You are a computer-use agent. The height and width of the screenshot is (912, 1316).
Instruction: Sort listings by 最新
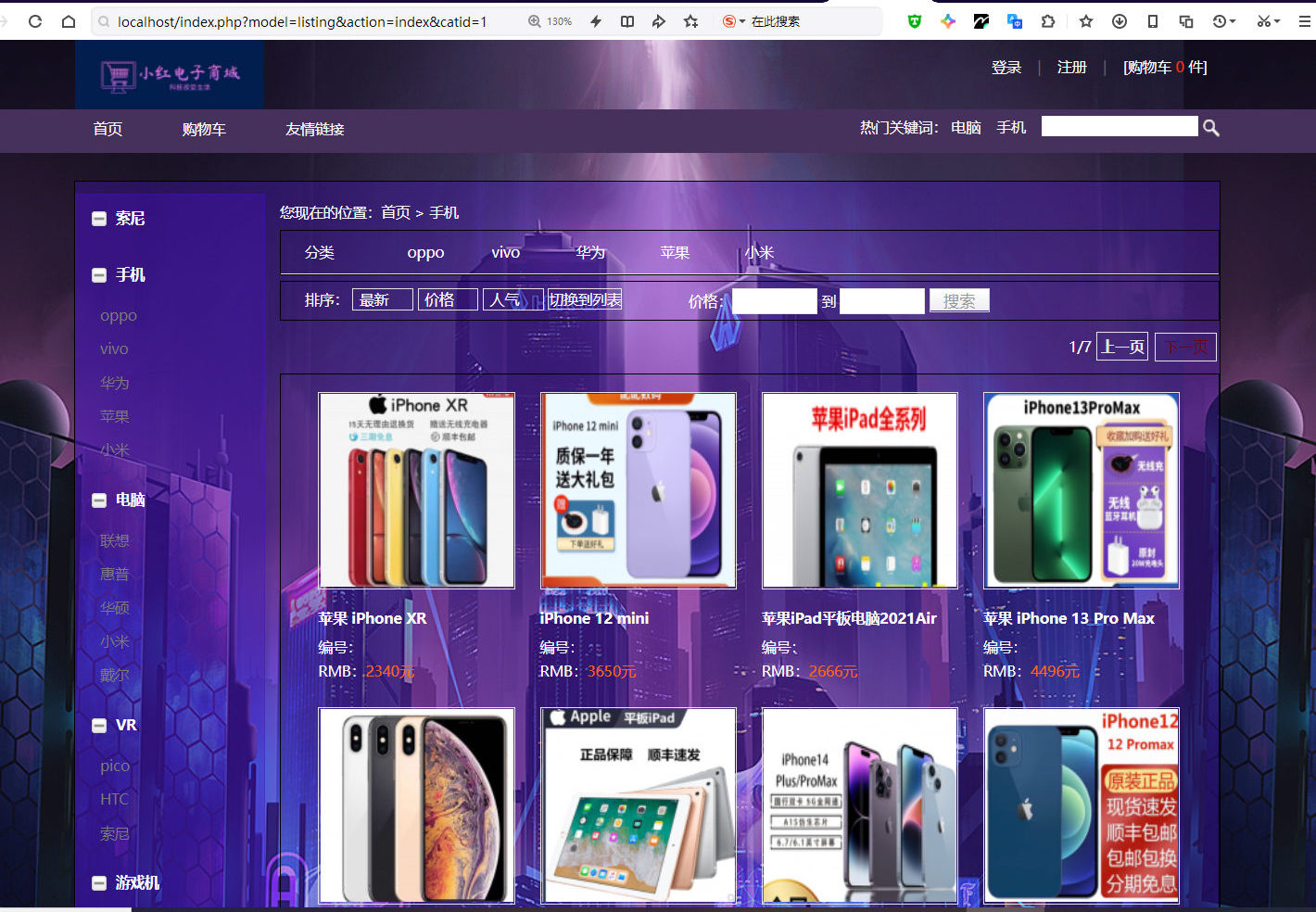[383, 299]
